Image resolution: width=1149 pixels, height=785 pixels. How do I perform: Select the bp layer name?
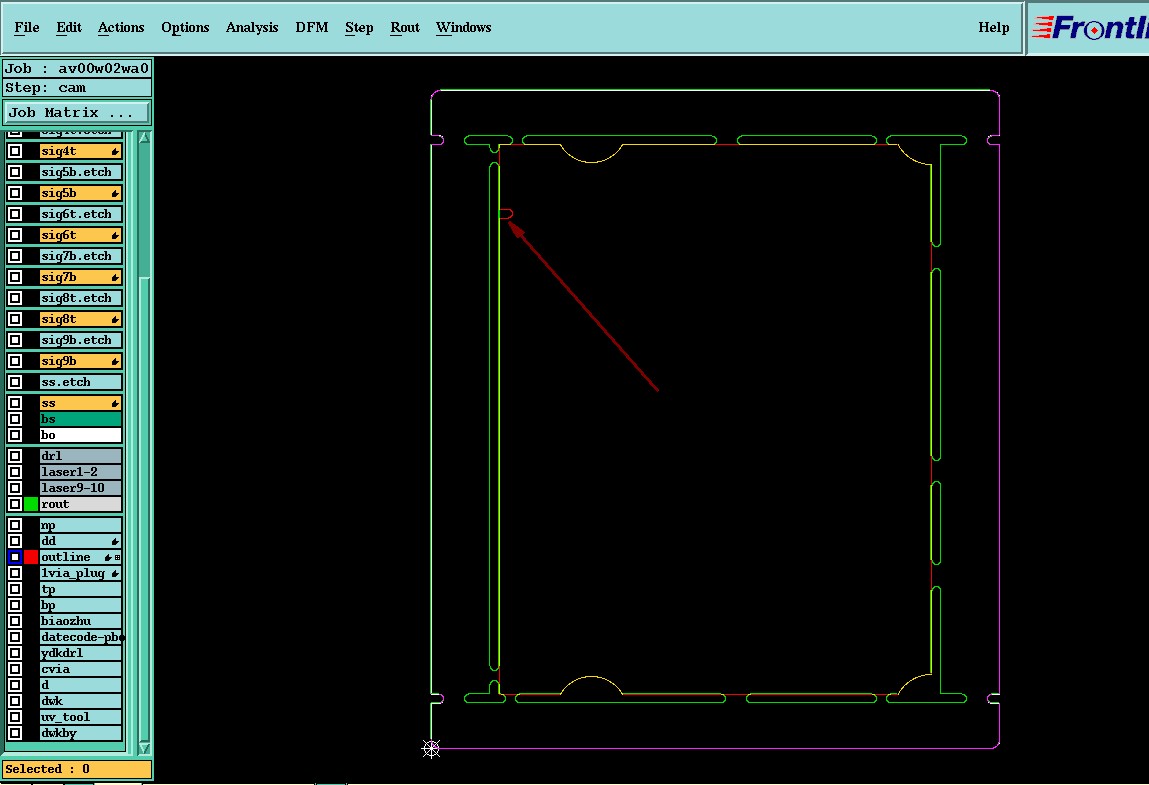coord(81,605)
